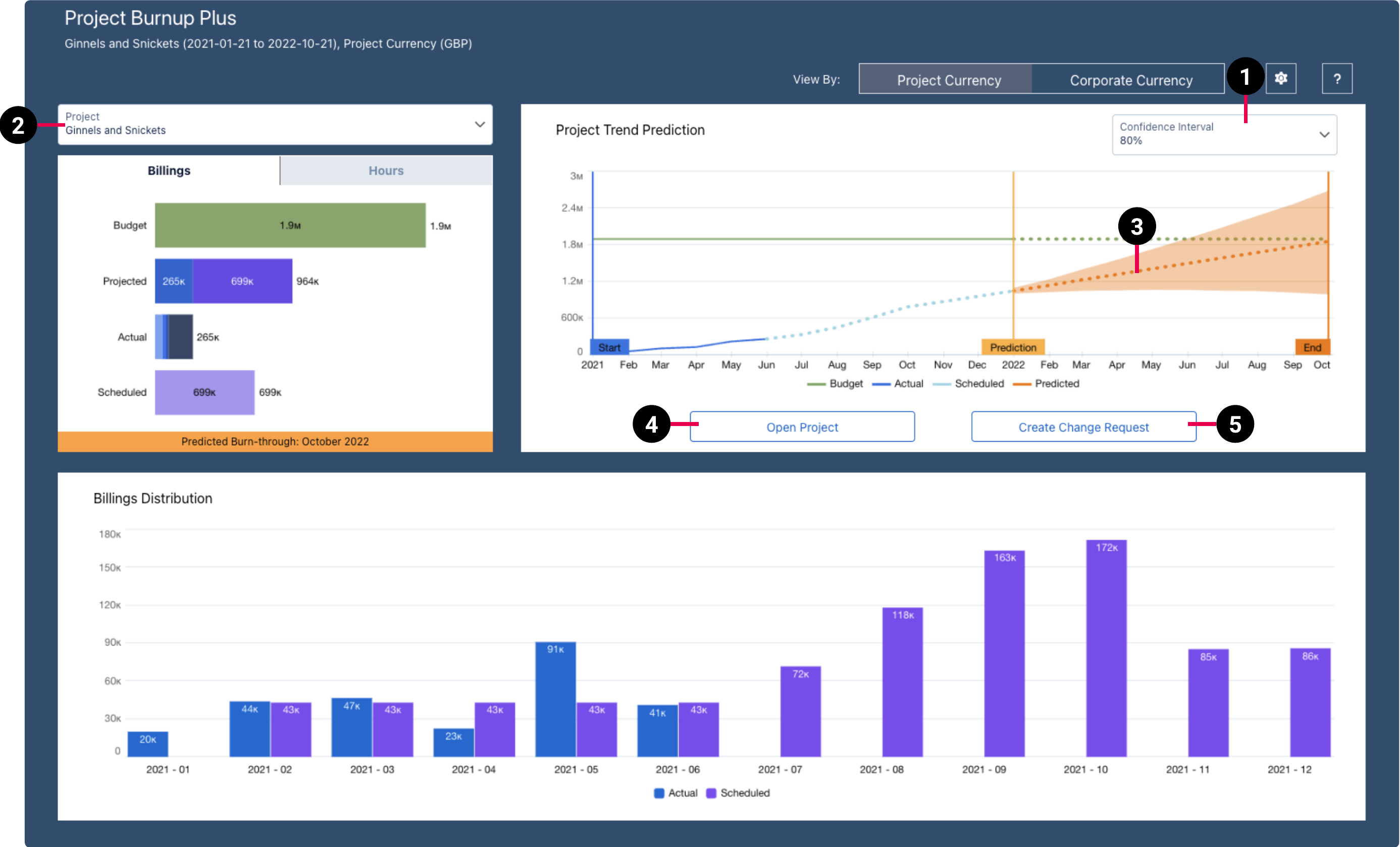Select Project Currency view
Viewport: 1400px width, 847px height.
pyautogui.click(x=949, y=80)
